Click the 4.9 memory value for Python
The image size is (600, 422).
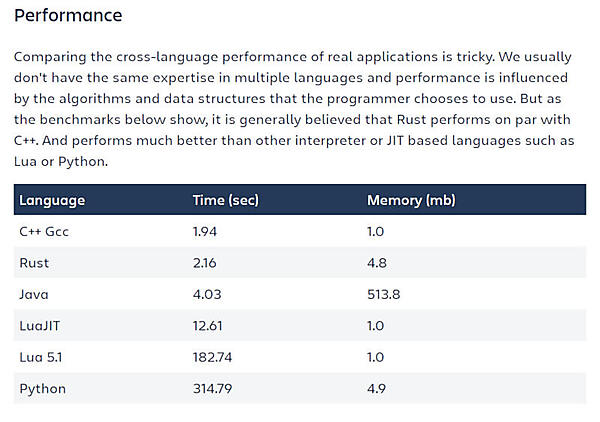377,389
